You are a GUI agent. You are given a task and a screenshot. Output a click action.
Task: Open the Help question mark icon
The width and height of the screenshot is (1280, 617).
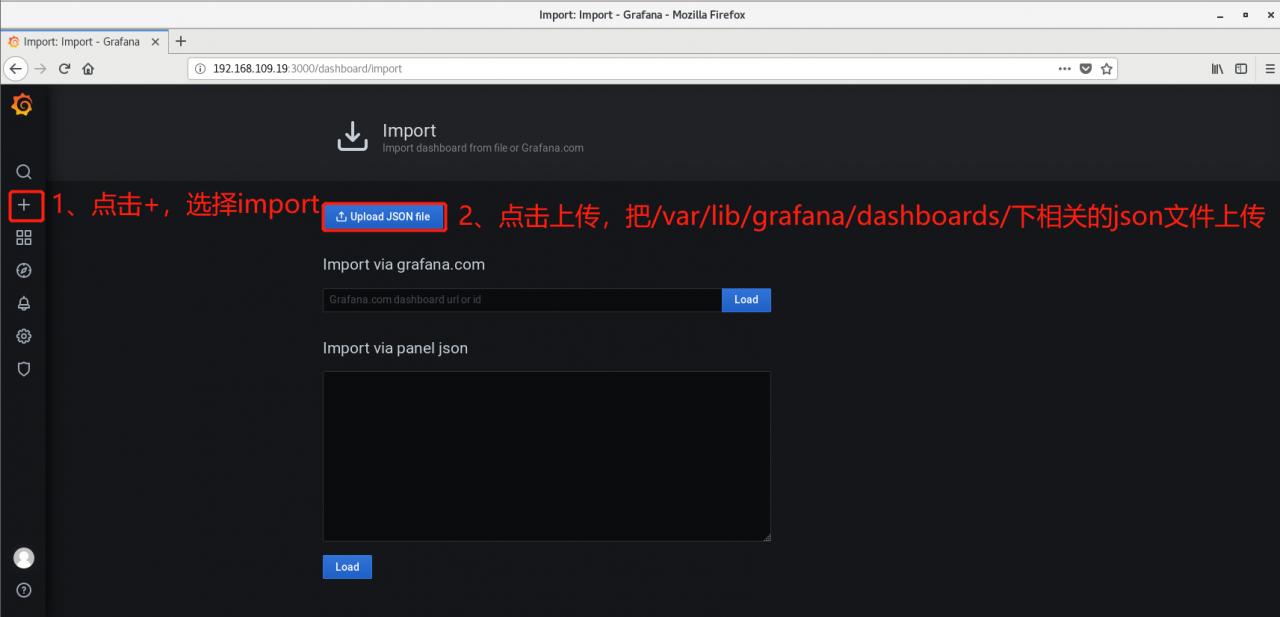(x=24, y=590)
